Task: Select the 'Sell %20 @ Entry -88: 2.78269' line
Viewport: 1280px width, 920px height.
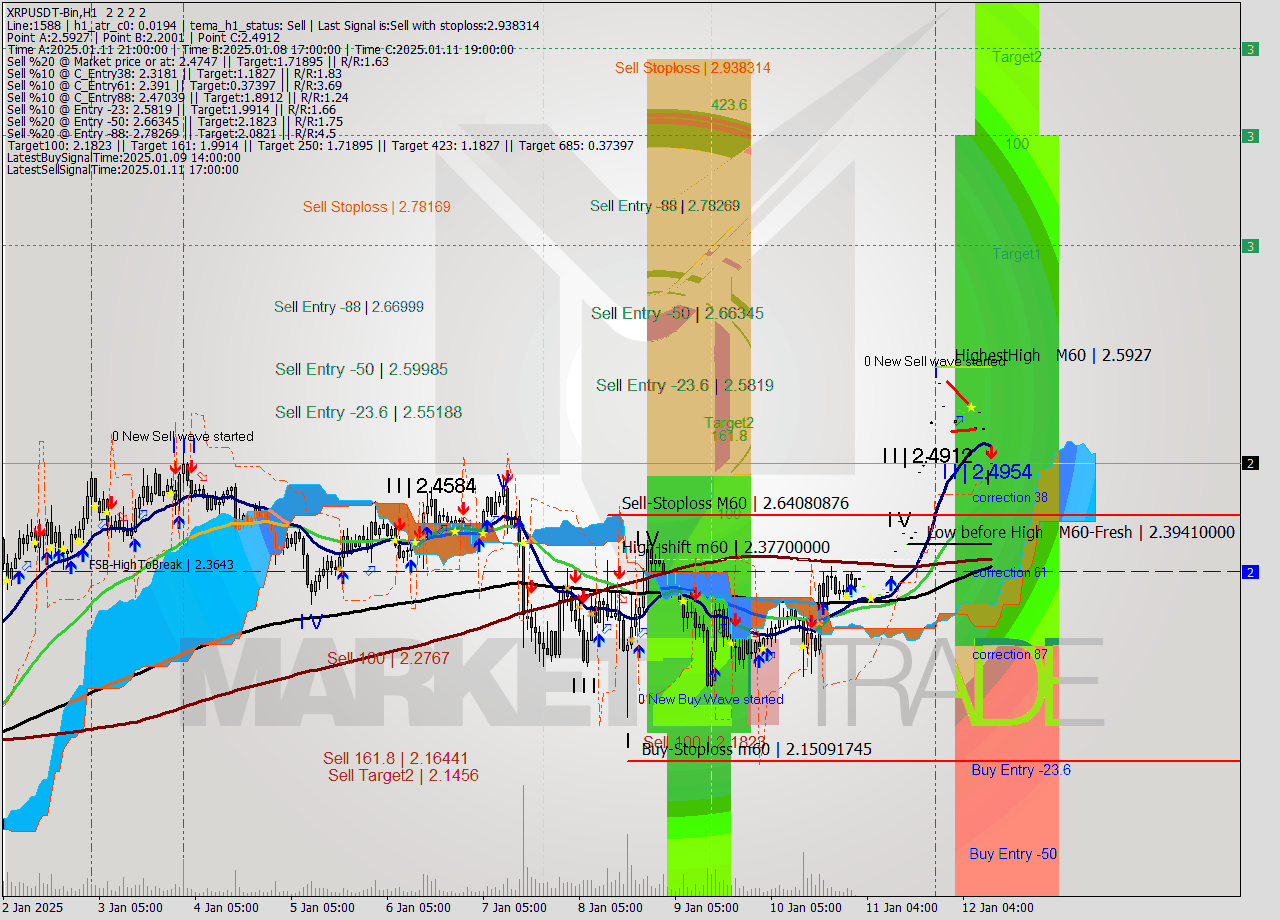Action: [x=171, y=133]
